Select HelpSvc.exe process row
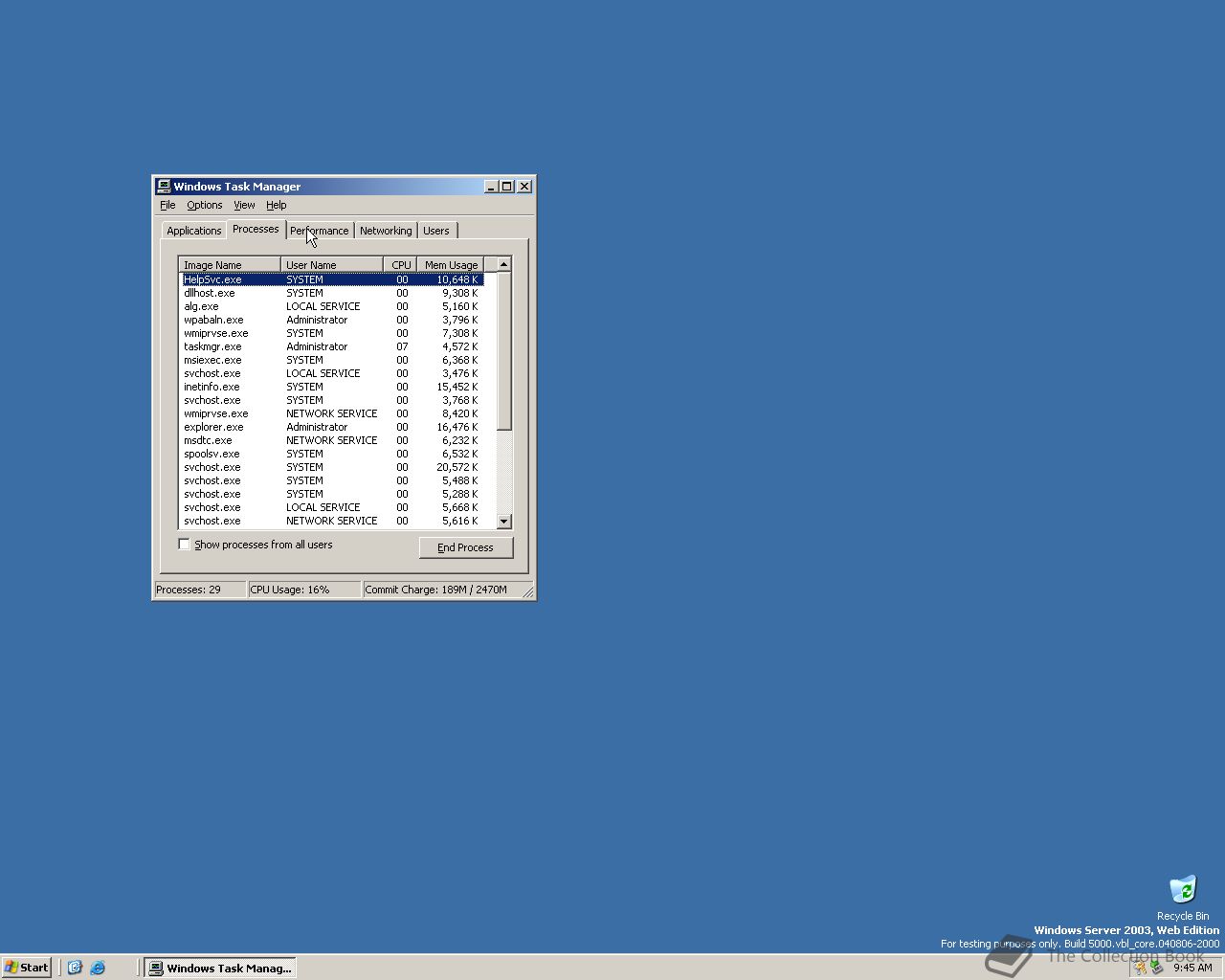 (x=333, y=279)
